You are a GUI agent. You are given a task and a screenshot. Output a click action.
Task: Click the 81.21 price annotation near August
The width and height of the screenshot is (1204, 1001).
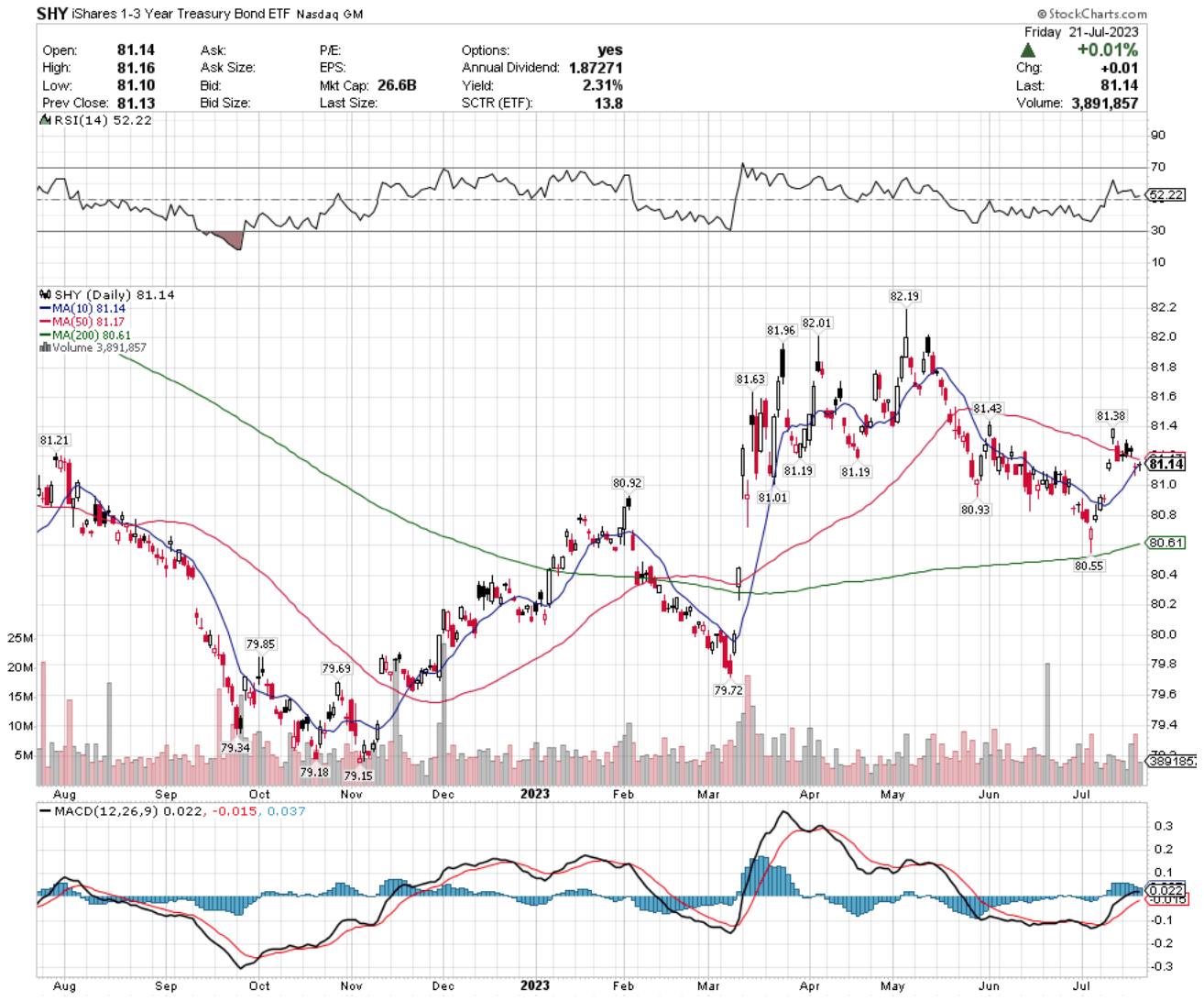tap(54, 441)
